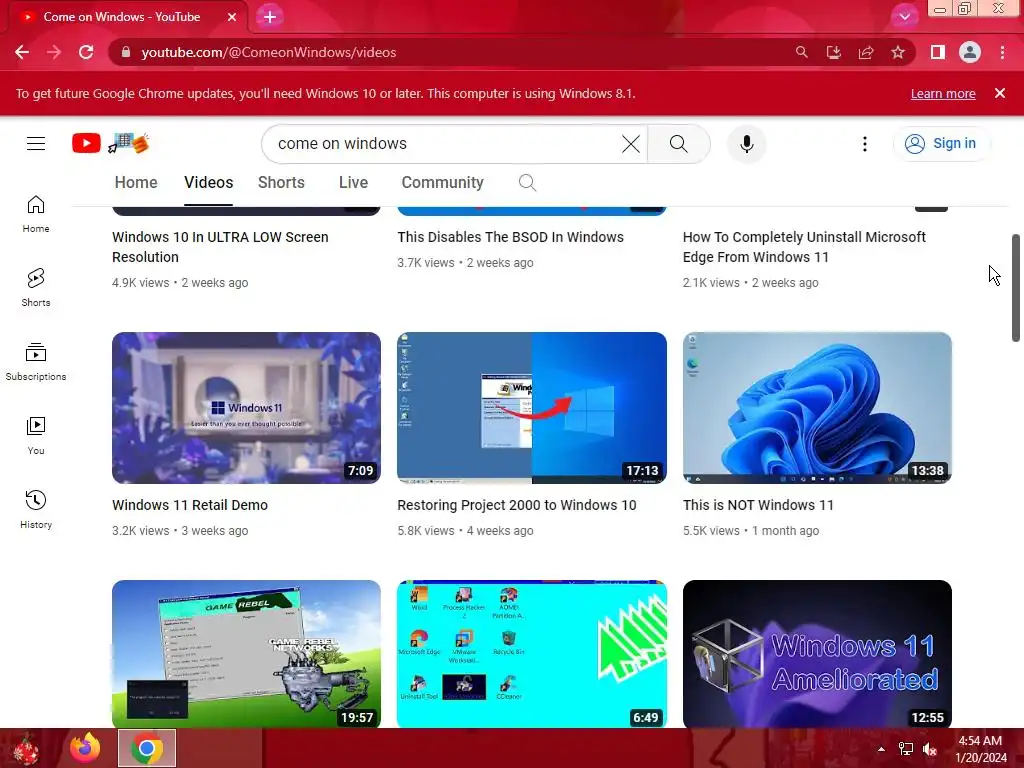Open Subscriptions in the sidebar

[x=36, y=362]
